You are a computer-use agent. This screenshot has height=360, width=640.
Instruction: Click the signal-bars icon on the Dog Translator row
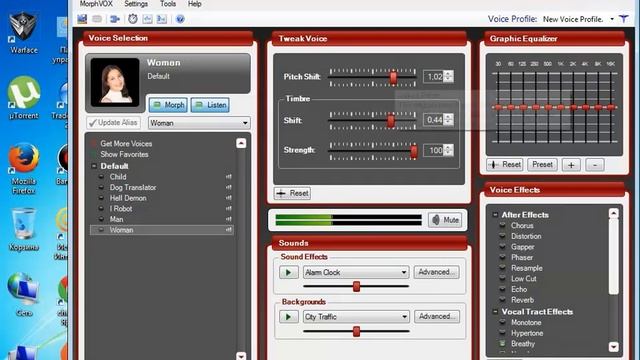[229, 187]
